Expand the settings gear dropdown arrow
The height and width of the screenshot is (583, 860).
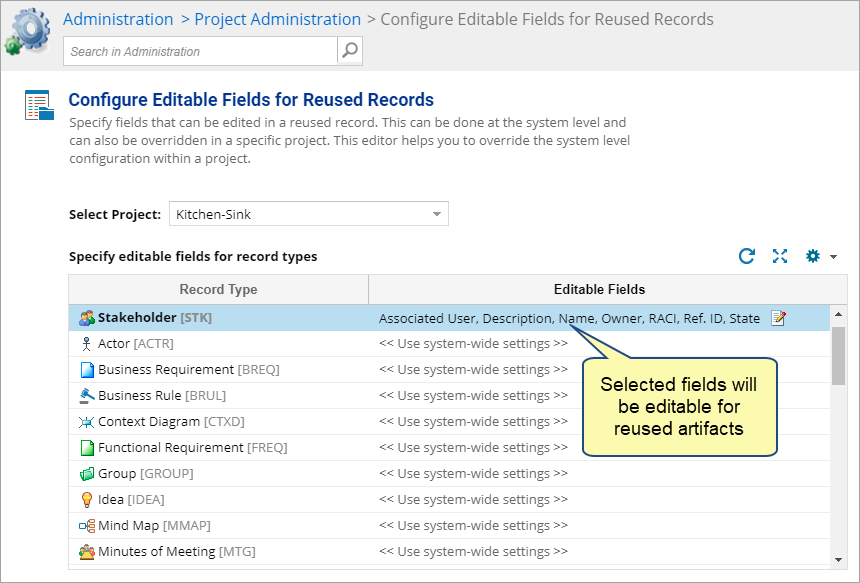(x=834, y=257)
